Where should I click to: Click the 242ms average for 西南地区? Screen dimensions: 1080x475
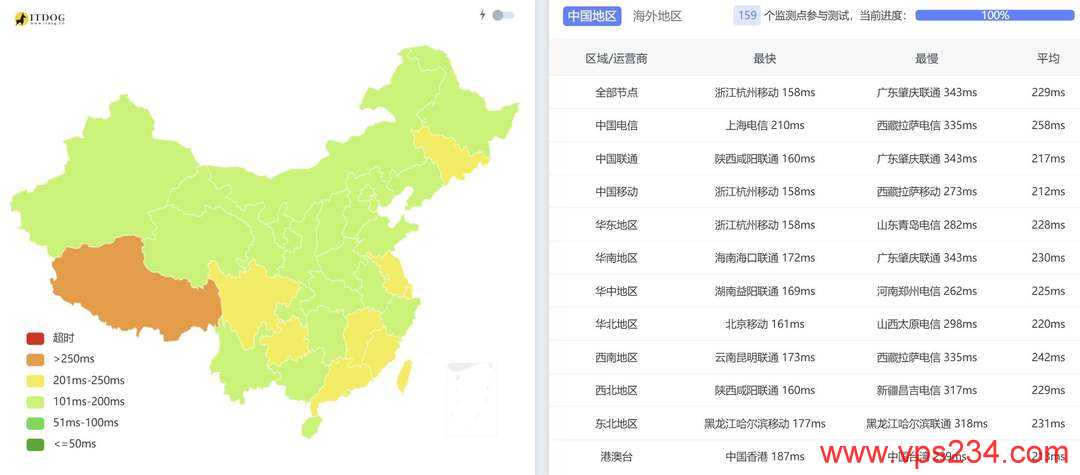click(x=1048, y=358)
